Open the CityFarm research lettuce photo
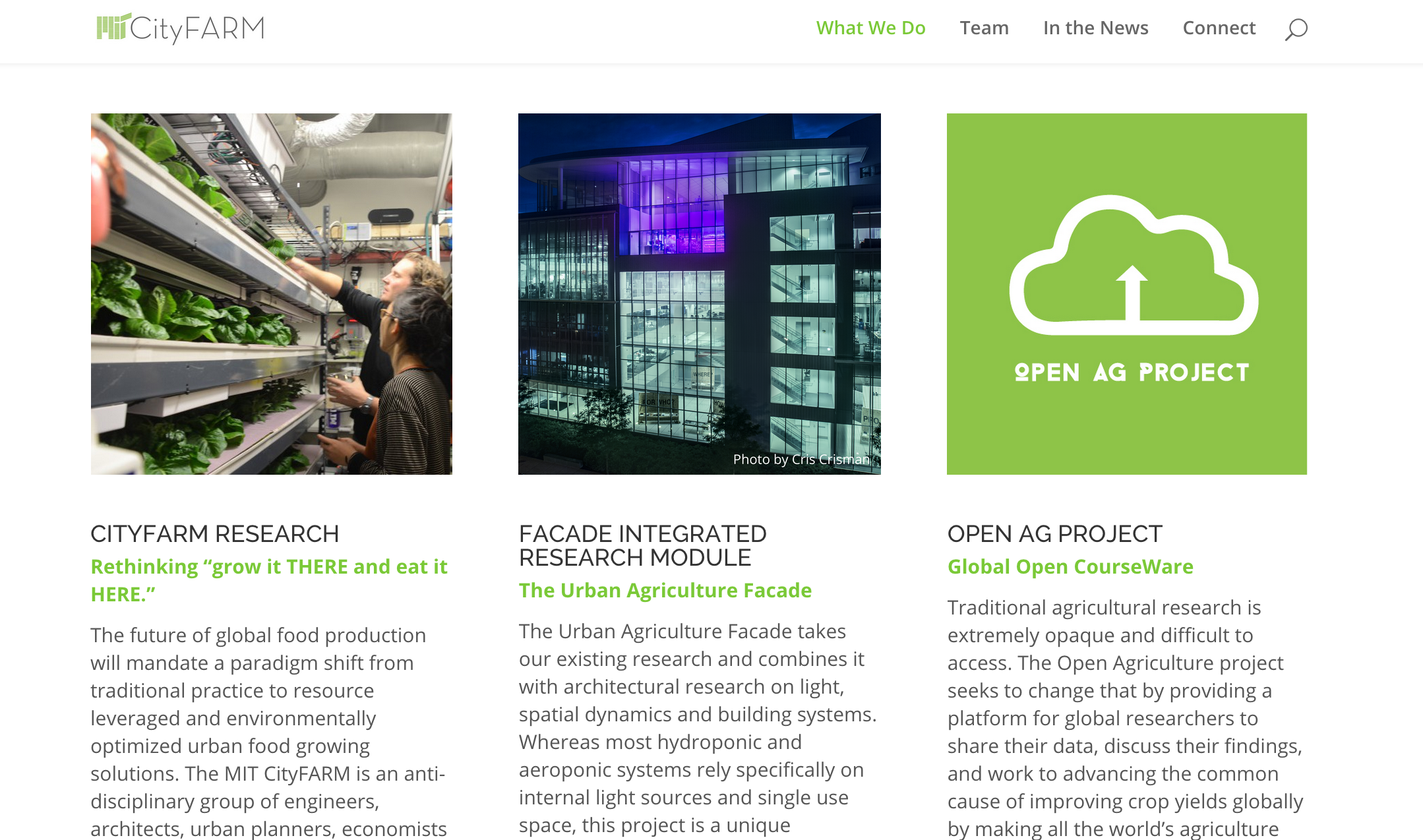The image size is (1423, 840). pos(272,294)
